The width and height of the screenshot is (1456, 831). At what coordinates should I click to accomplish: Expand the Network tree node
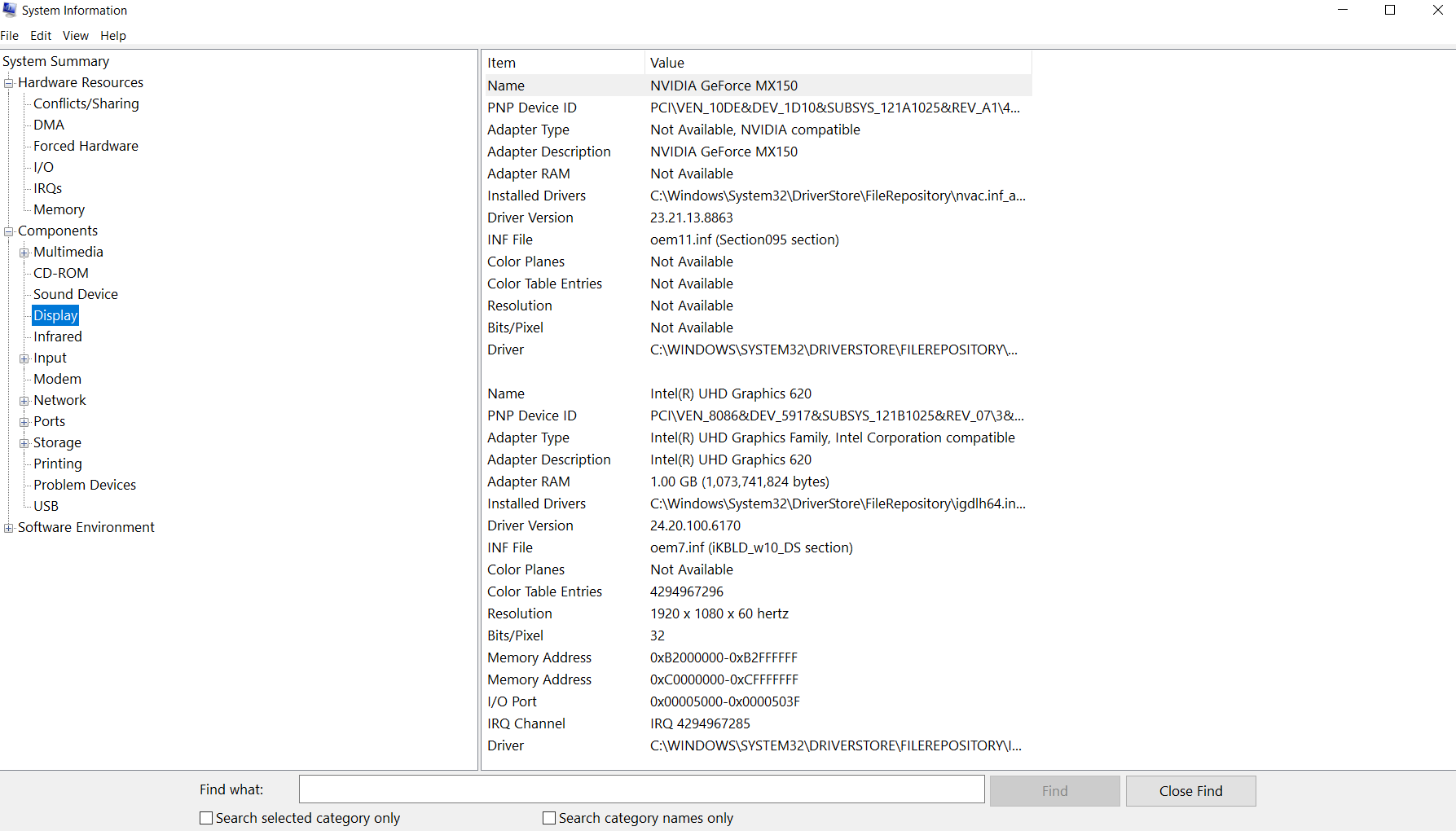(24, 401)
